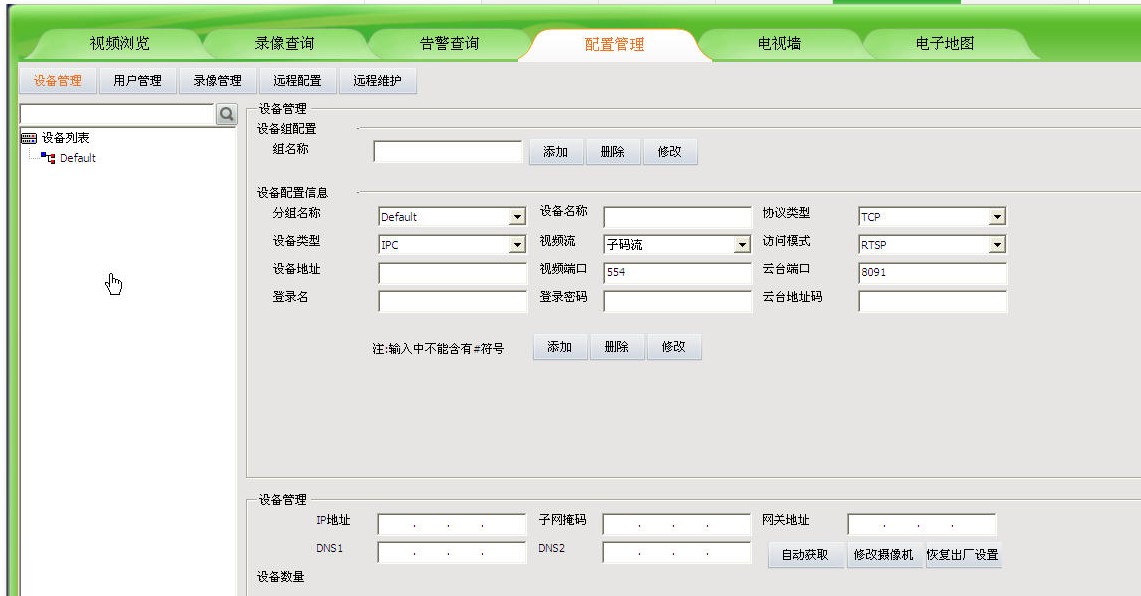Select the Default group tree node
This screenshot has width=1141, height=596.
77,158
